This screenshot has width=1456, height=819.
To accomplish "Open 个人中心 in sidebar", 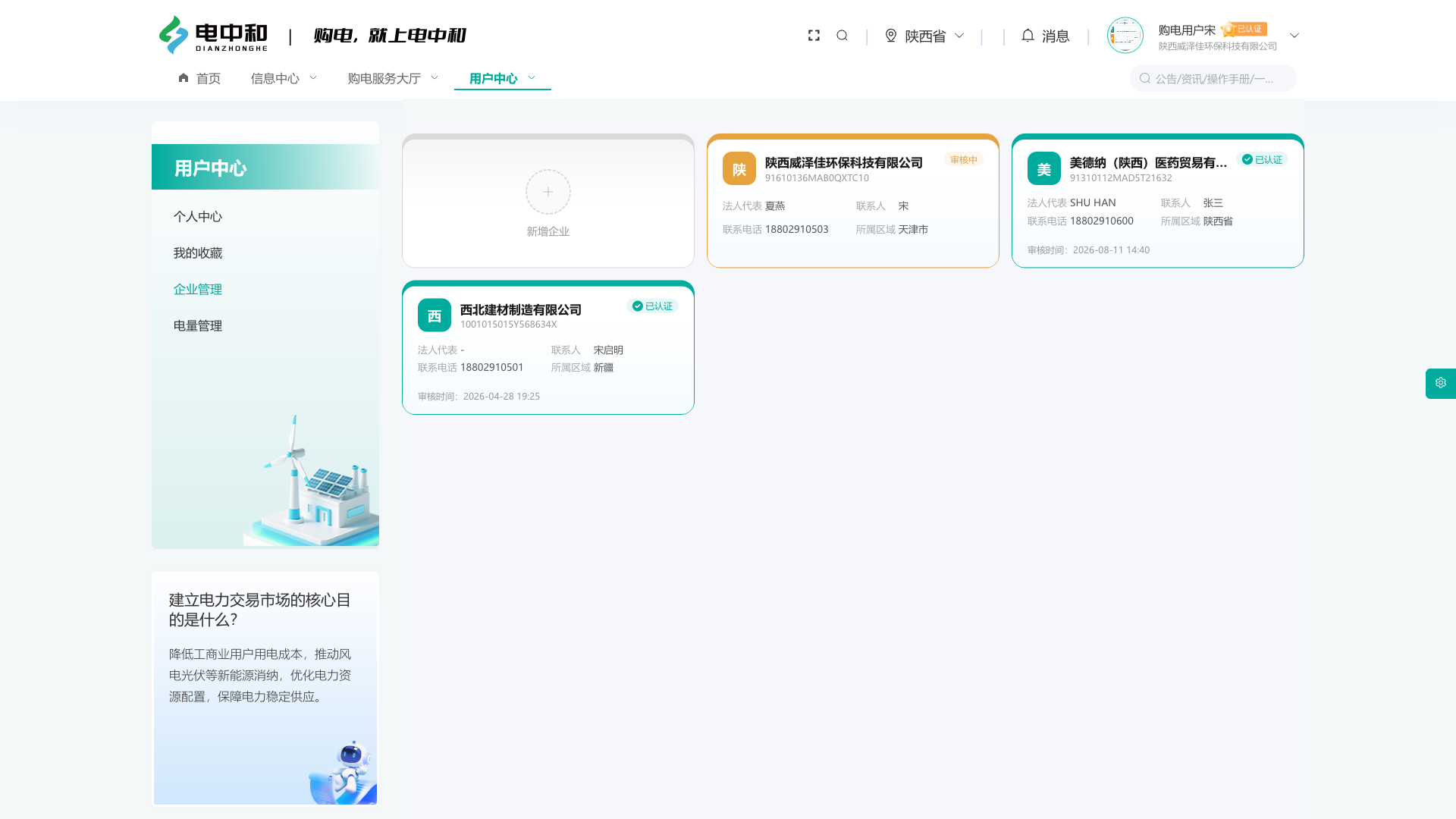I will tap(198, 217).
